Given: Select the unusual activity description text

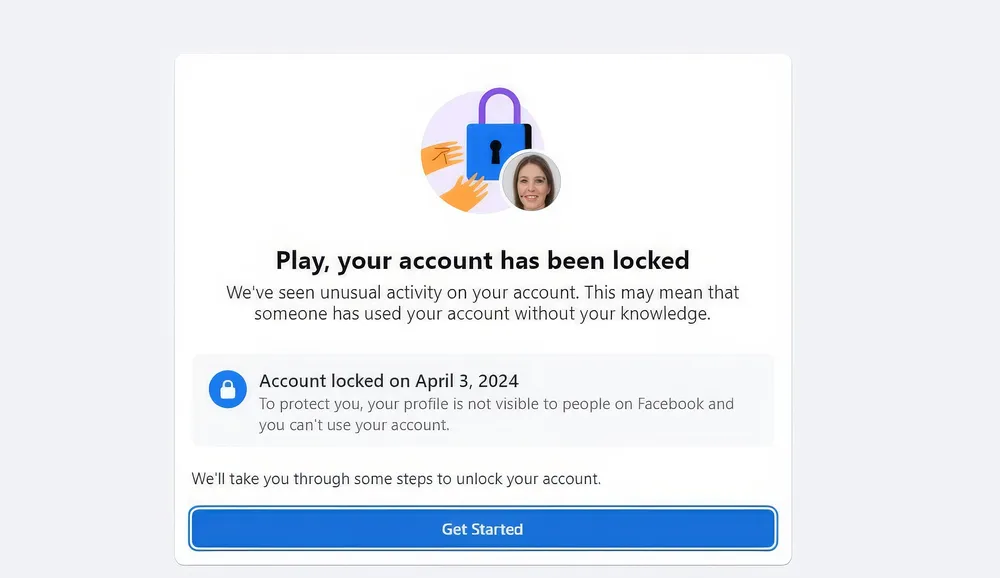Looking at the screenshot, I should (x=483, y=302).
